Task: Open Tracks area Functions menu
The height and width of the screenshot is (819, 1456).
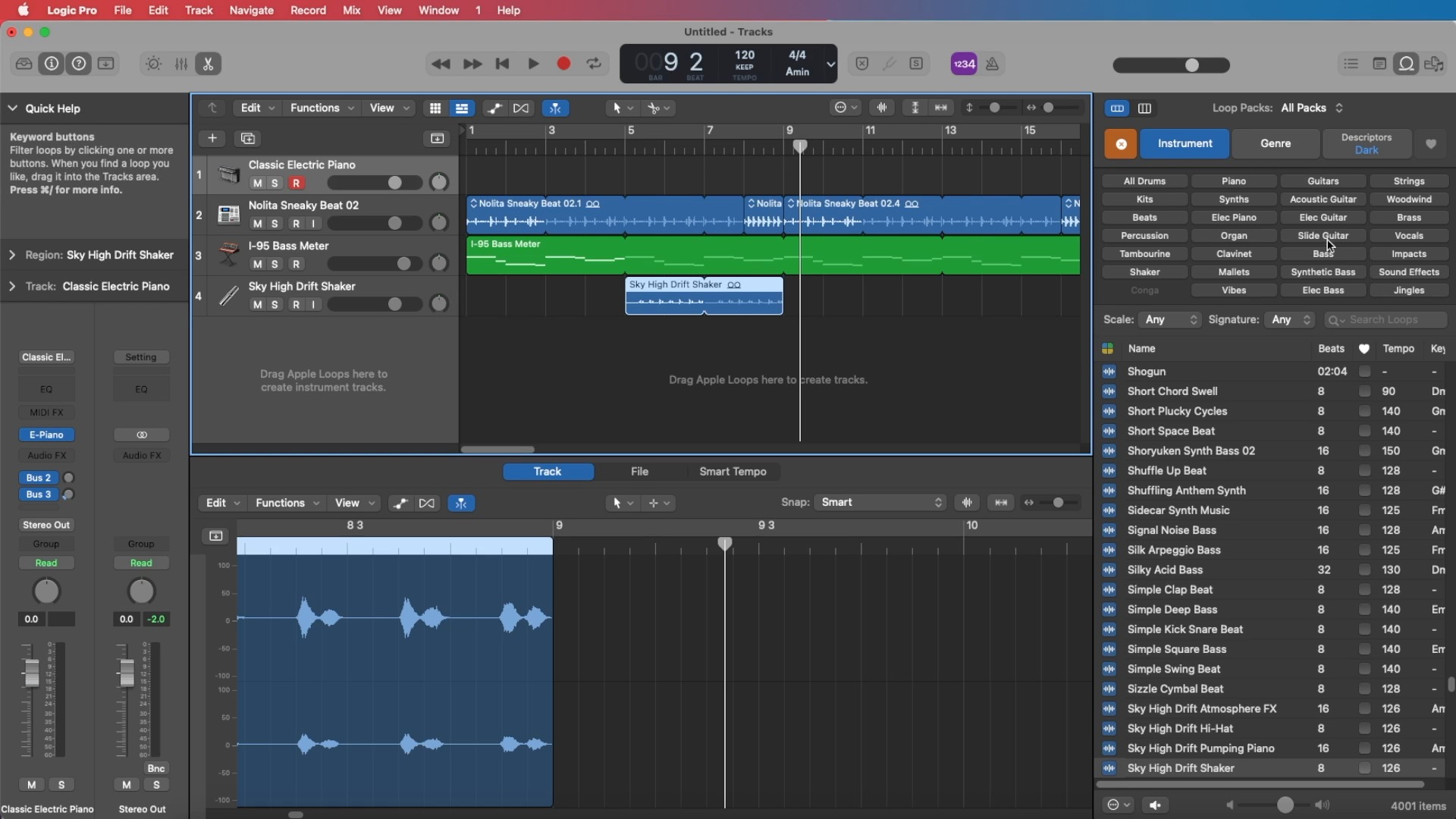Action: pyautogui.click(x=322, y=108)
